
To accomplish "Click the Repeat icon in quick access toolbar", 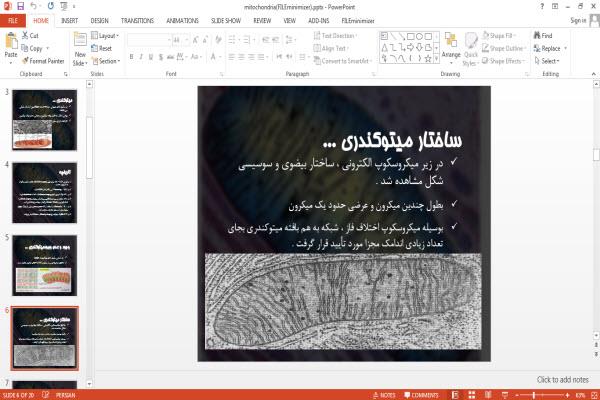I will coord(51,6).
